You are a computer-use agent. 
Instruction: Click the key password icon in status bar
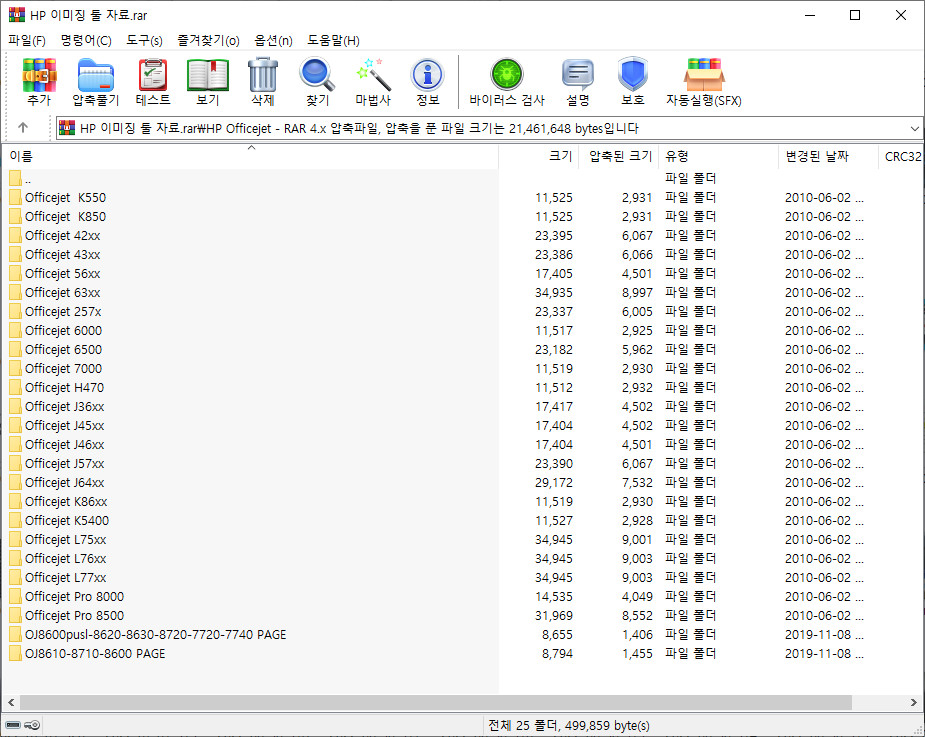coord(32,725)
